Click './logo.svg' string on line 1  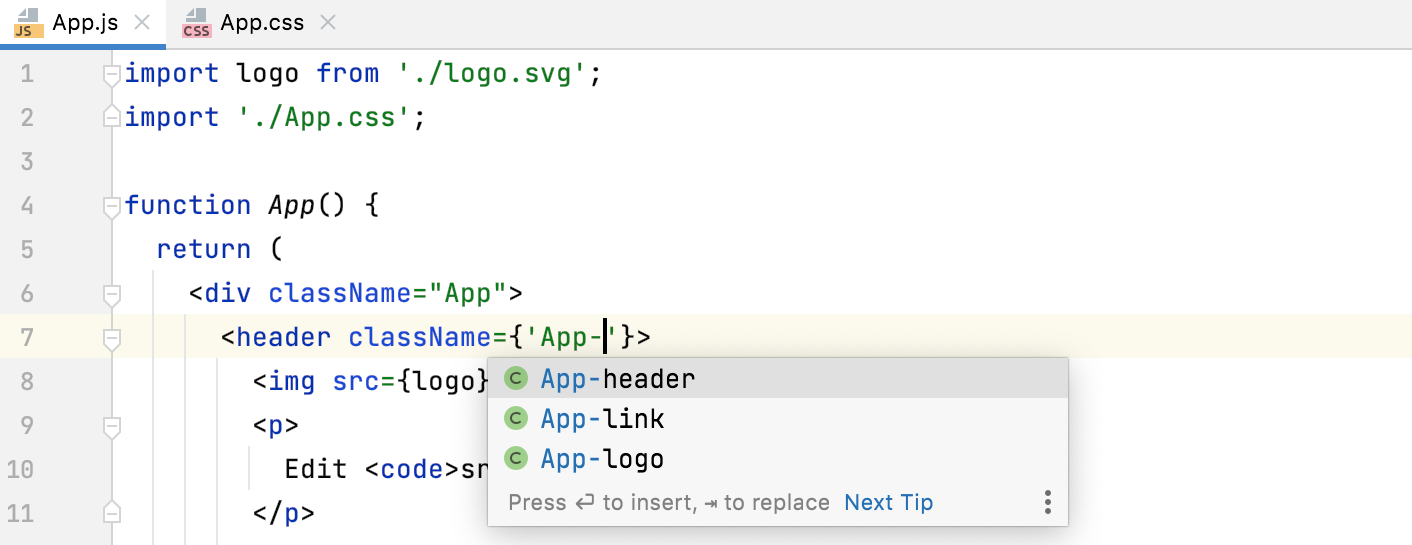[491, 74]
